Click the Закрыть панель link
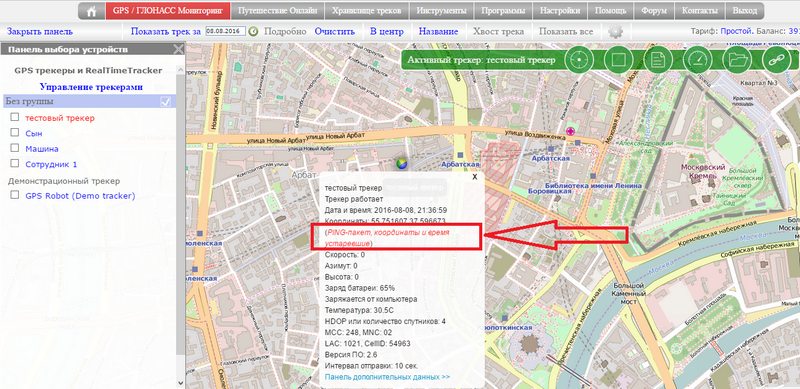800x389 pixels. click(40, 32)
